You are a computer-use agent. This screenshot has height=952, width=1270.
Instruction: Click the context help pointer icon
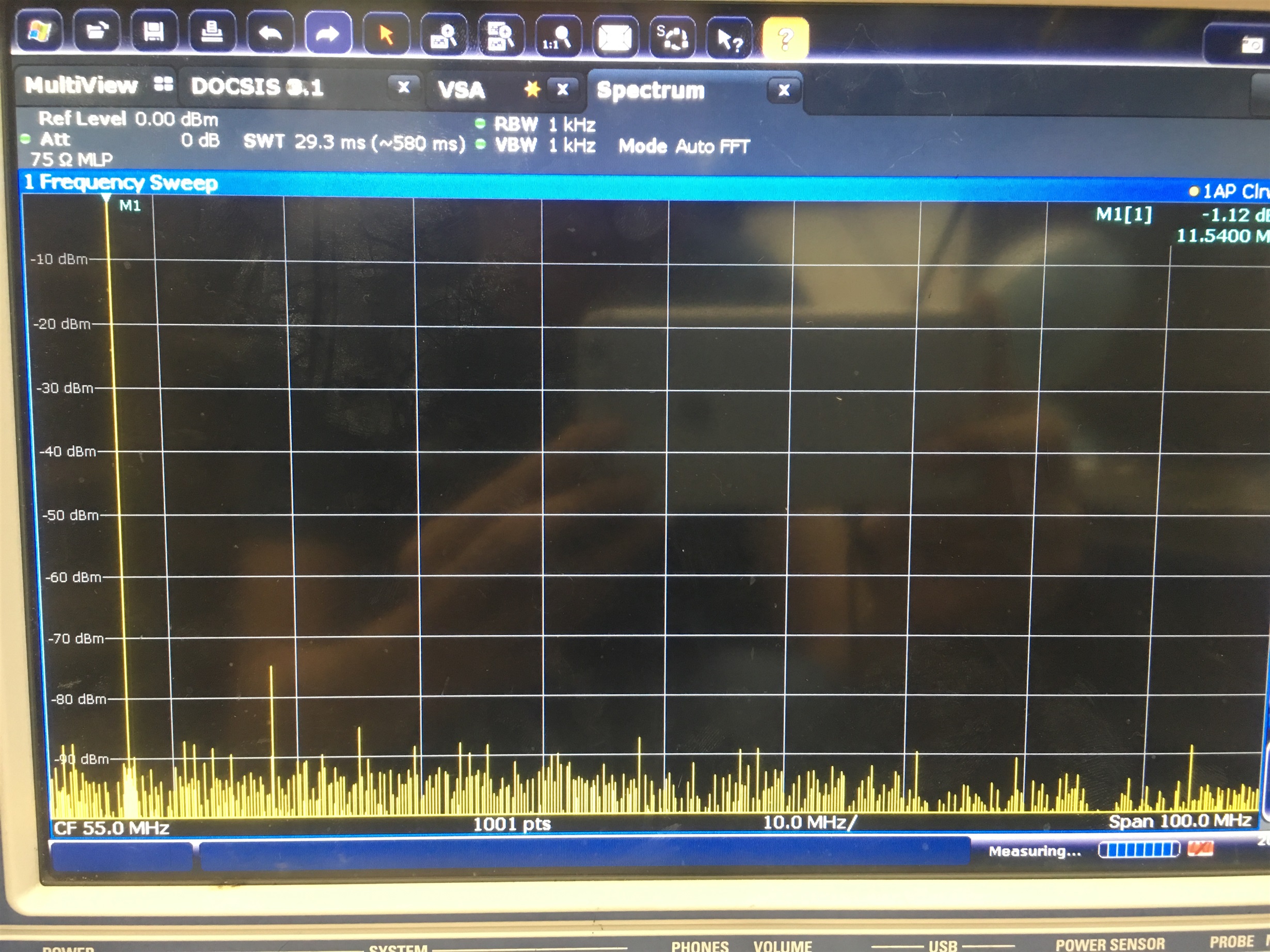coord(729,39)
